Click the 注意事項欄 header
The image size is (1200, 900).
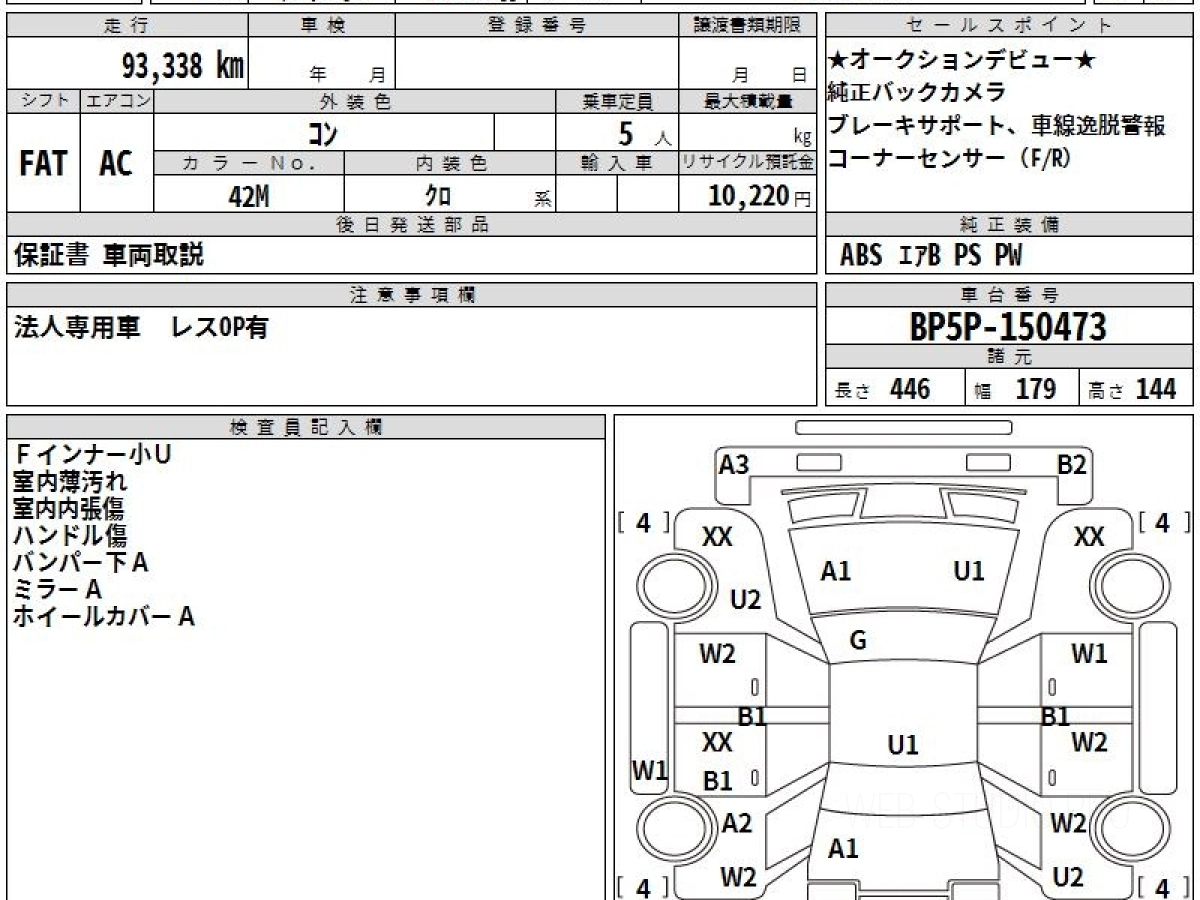411,294
